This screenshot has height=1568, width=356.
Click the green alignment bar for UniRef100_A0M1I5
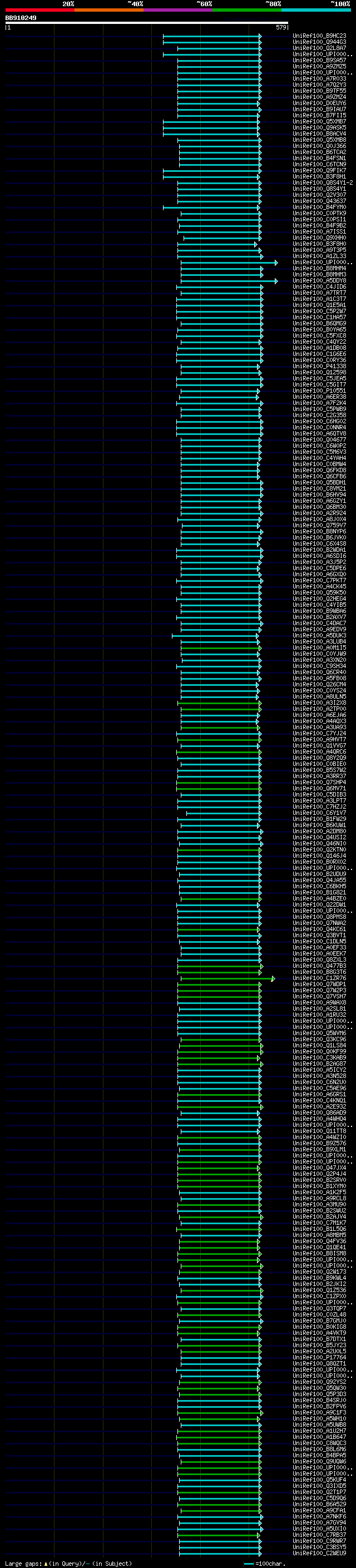point(221,647)
